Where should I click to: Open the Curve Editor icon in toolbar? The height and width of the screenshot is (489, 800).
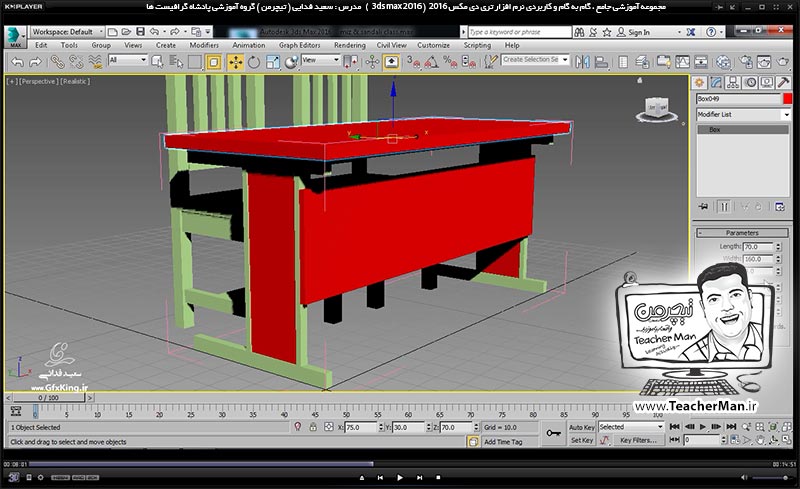click(x=683, y=62)
